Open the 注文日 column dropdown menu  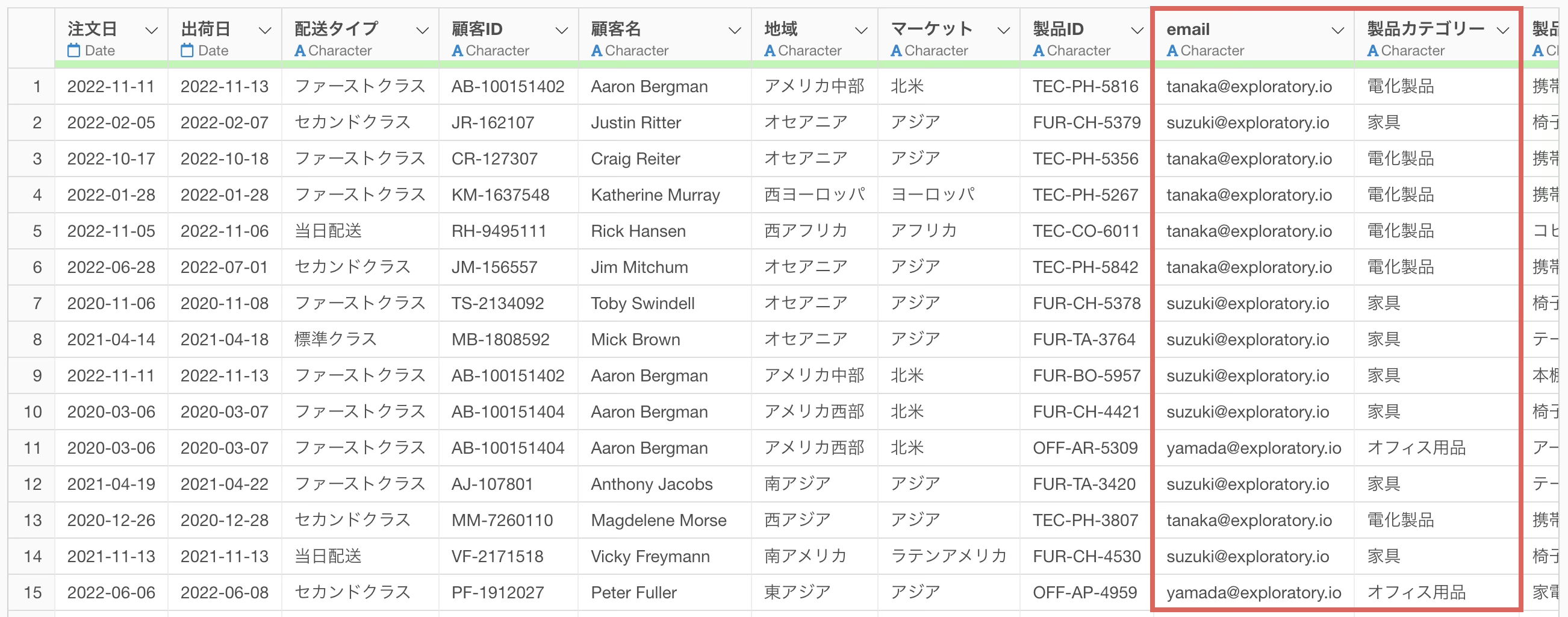click(x=151, y=30)
